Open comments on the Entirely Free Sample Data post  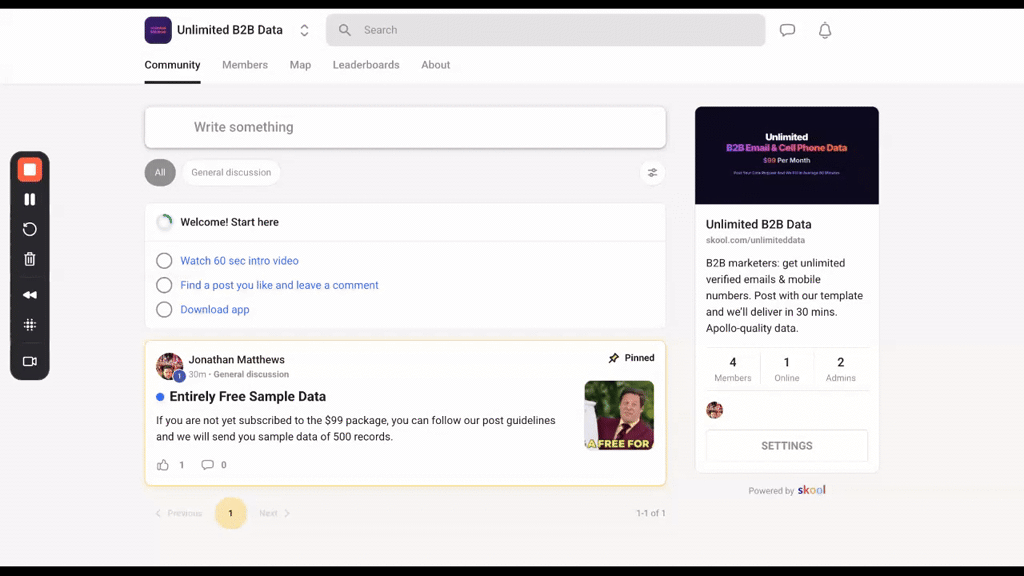(x=207, y=465)
